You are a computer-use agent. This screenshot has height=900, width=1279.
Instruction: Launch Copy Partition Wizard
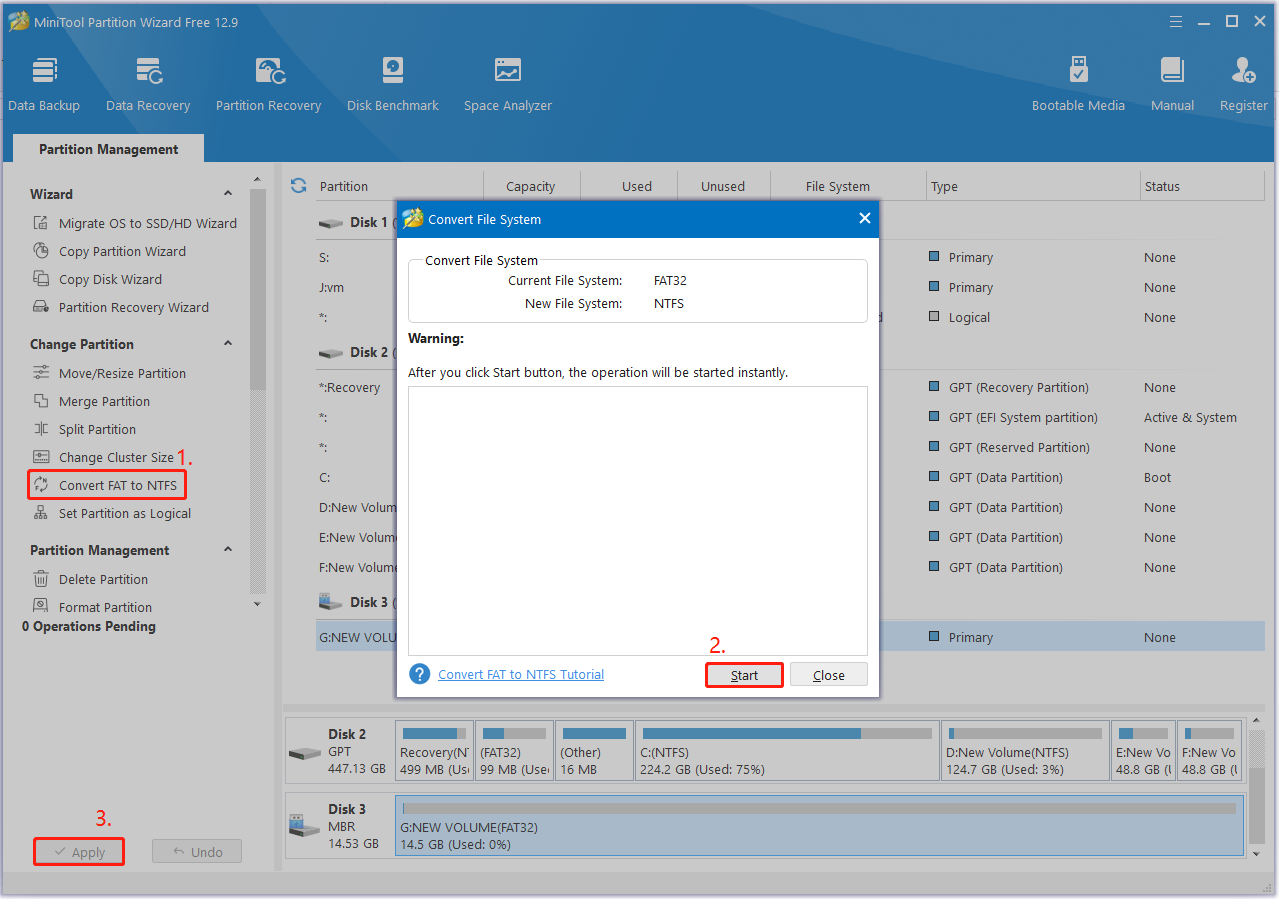pyautogui.click(x=109, y=251)
